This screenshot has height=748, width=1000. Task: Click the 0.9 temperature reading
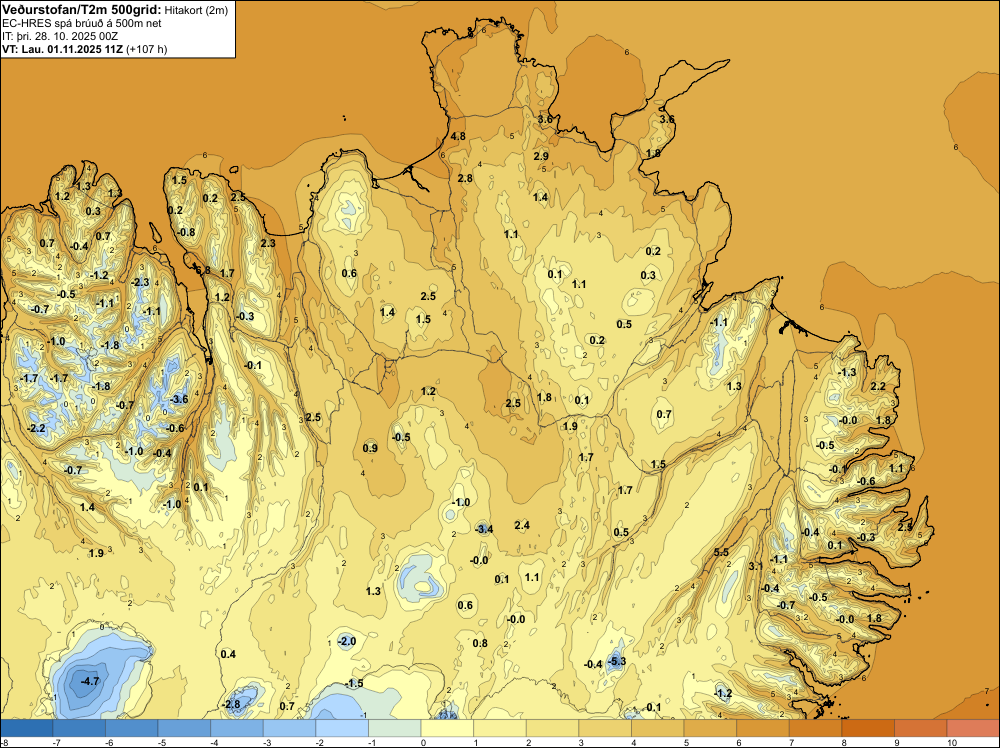coord(370,448)
